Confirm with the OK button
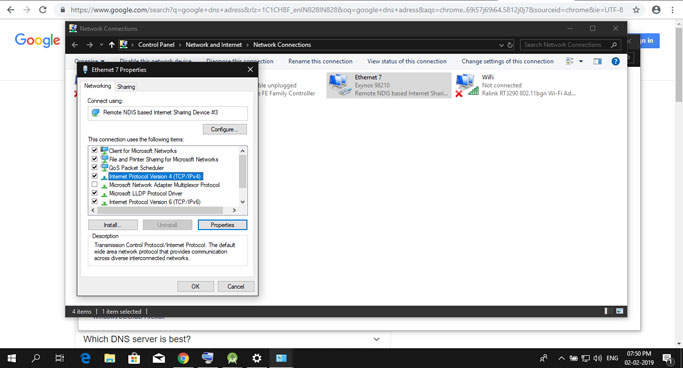Viewport: 683px width, 368px height. (195, 286)
